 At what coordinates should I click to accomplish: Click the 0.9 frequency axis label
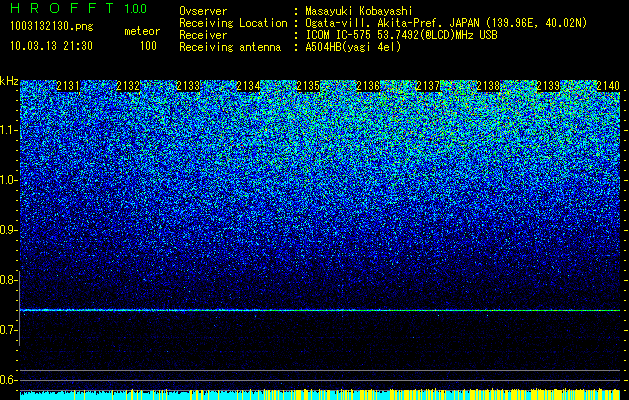[7, 230]
